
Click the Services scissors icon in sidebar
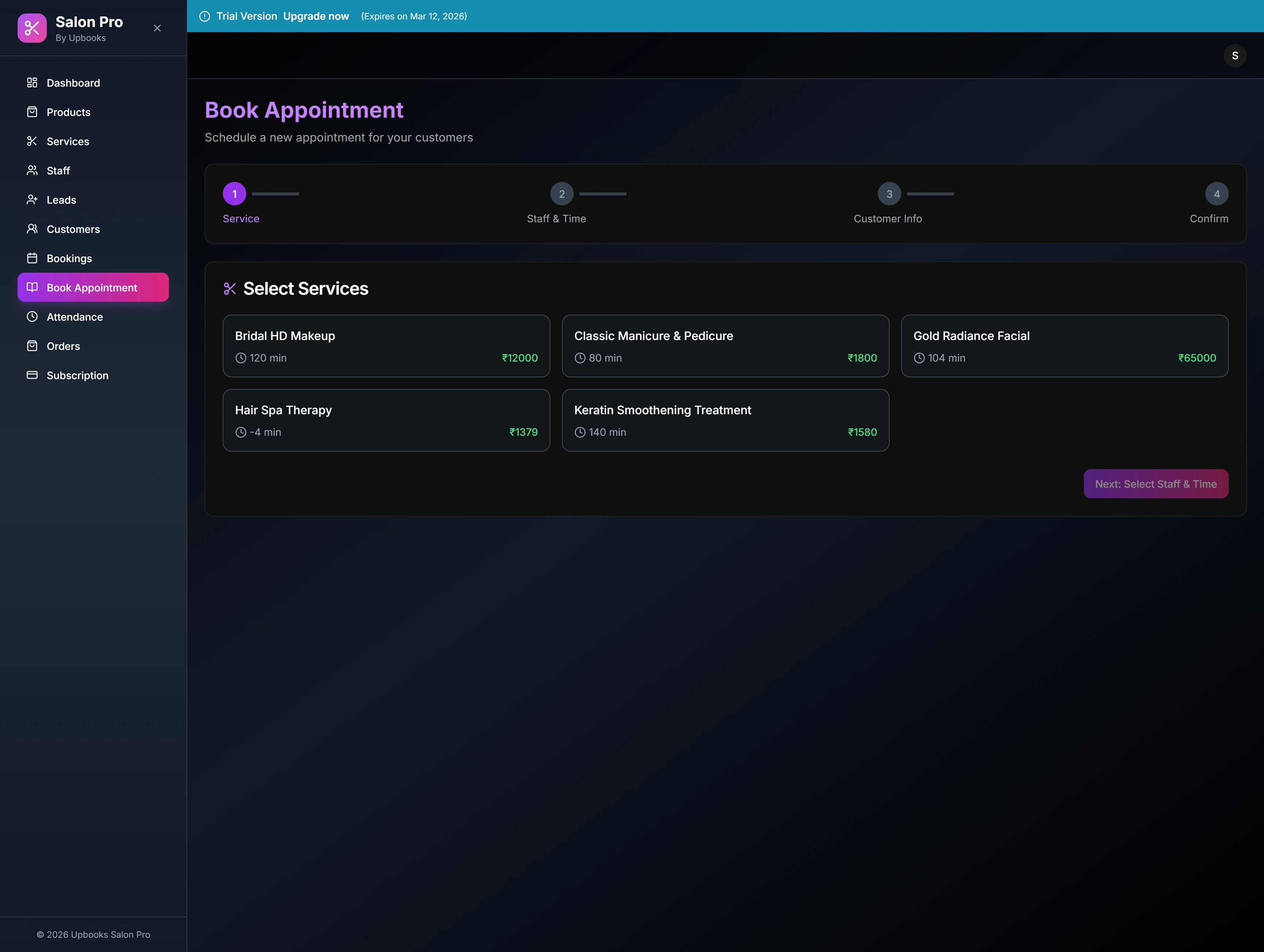click(32, 141)
